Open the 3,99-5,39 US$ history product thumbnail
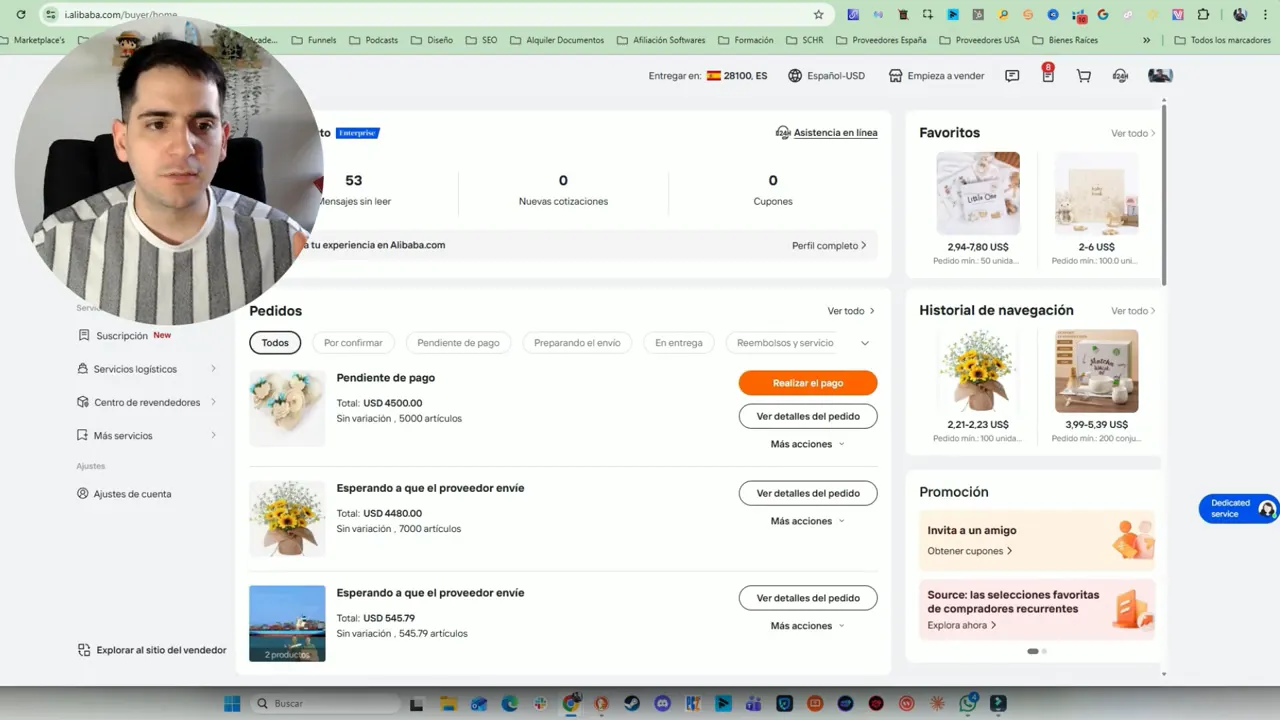Screen dimensions: 1280x720 tap(1096, 371)
